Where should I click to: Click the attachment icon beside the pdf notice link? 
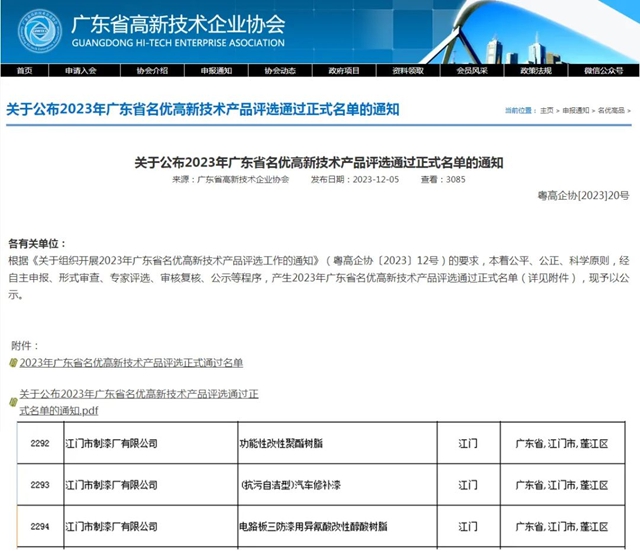coord(13,402)
